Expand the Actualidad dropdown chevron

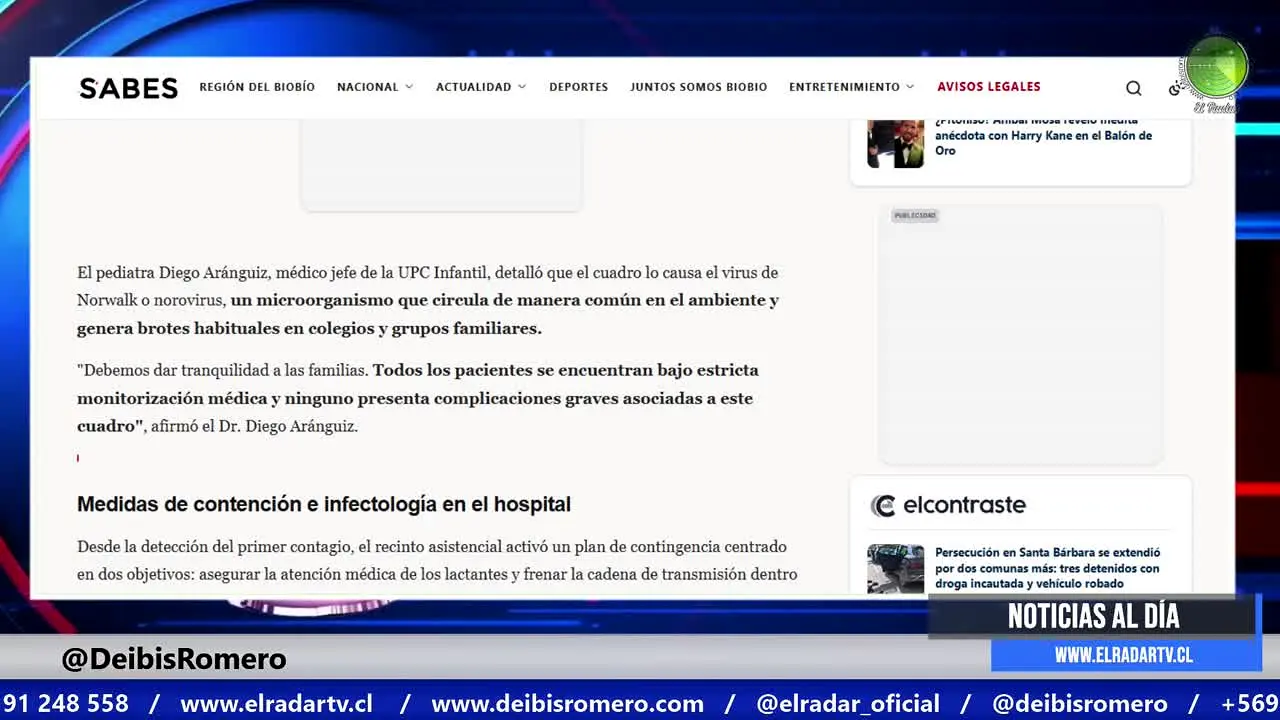[521, 87]
